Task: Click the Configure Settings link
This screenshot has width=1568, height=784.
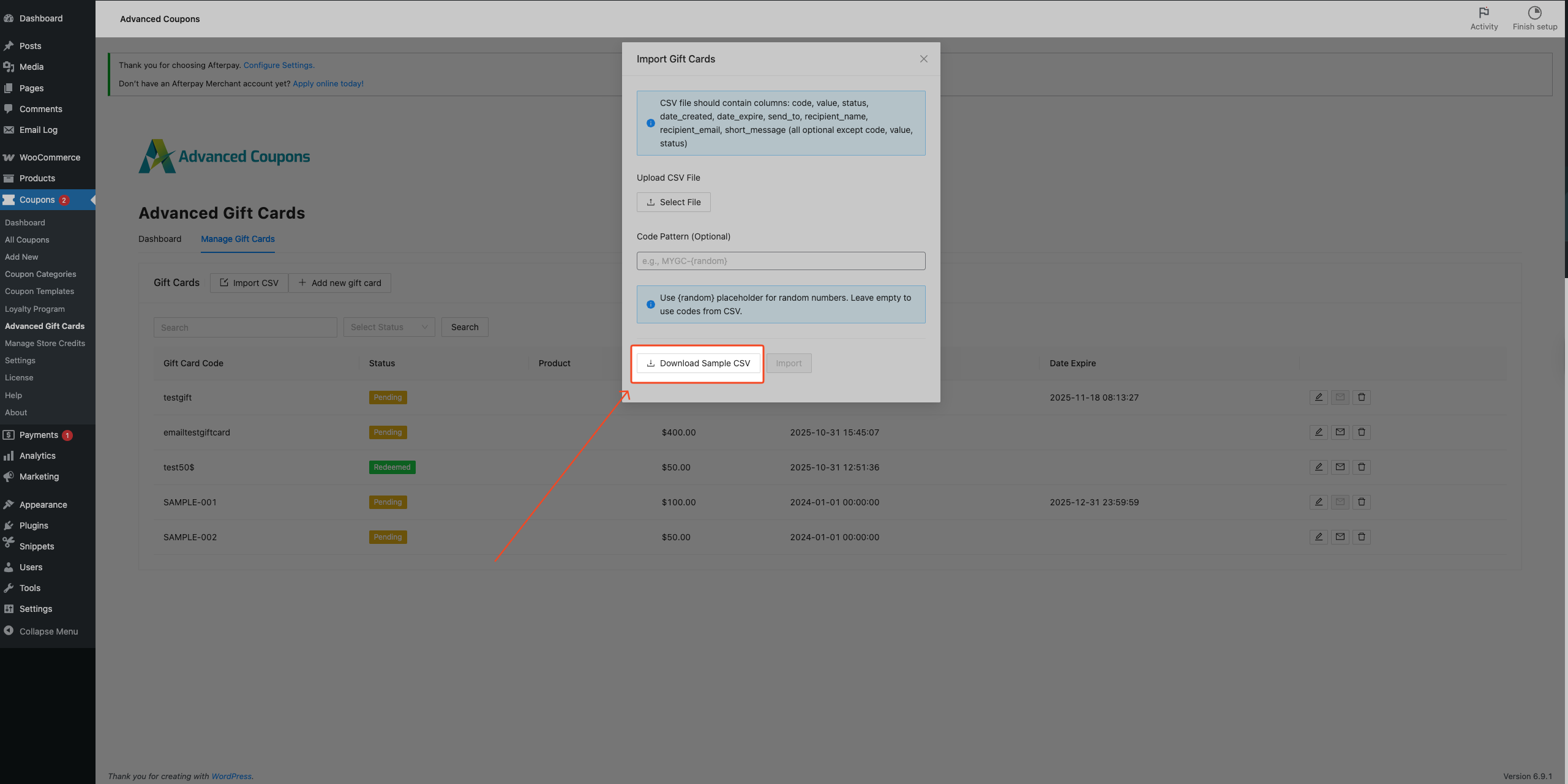Action: click(279, 65)
